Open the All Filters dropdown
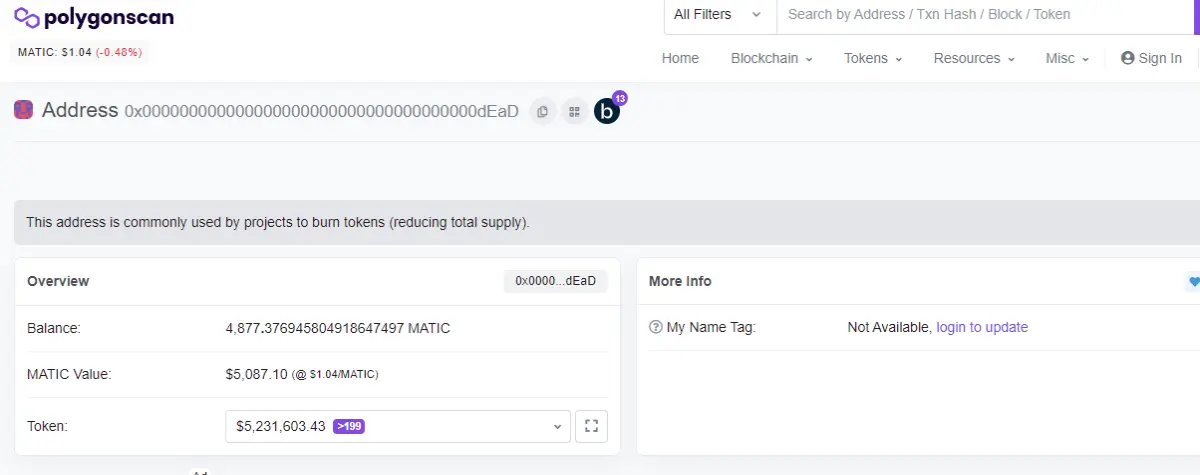 720,15
